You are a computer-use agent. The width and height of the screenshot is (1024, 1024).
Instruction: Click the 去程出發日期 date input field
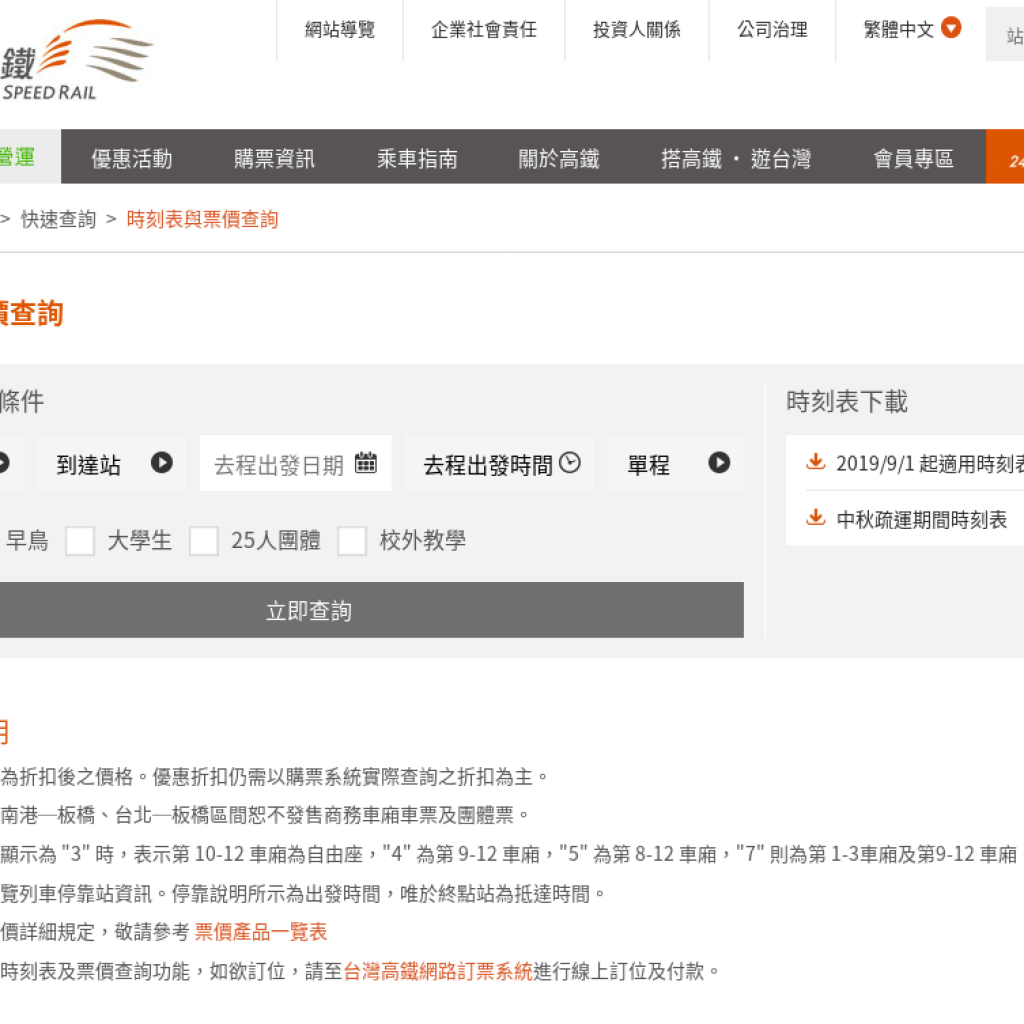pos(280,462)
